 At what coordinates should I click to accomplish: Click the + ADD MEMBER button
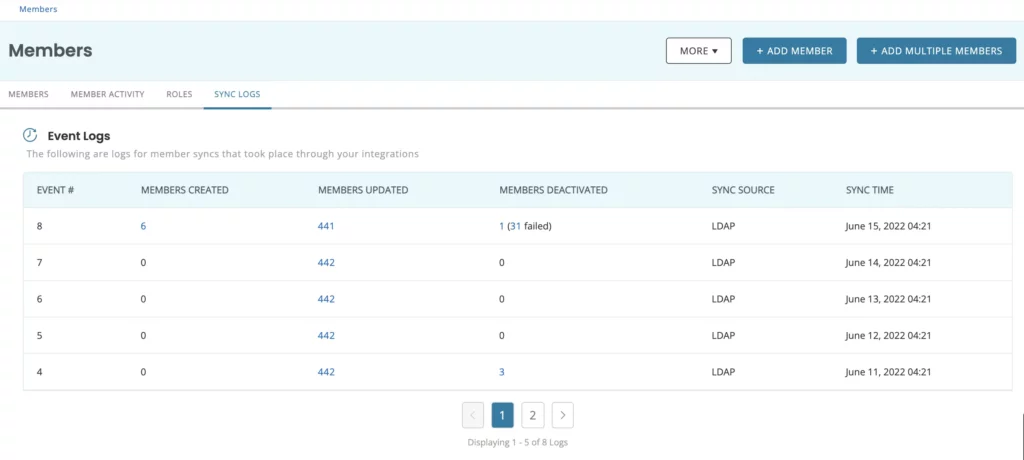[794, 51]
